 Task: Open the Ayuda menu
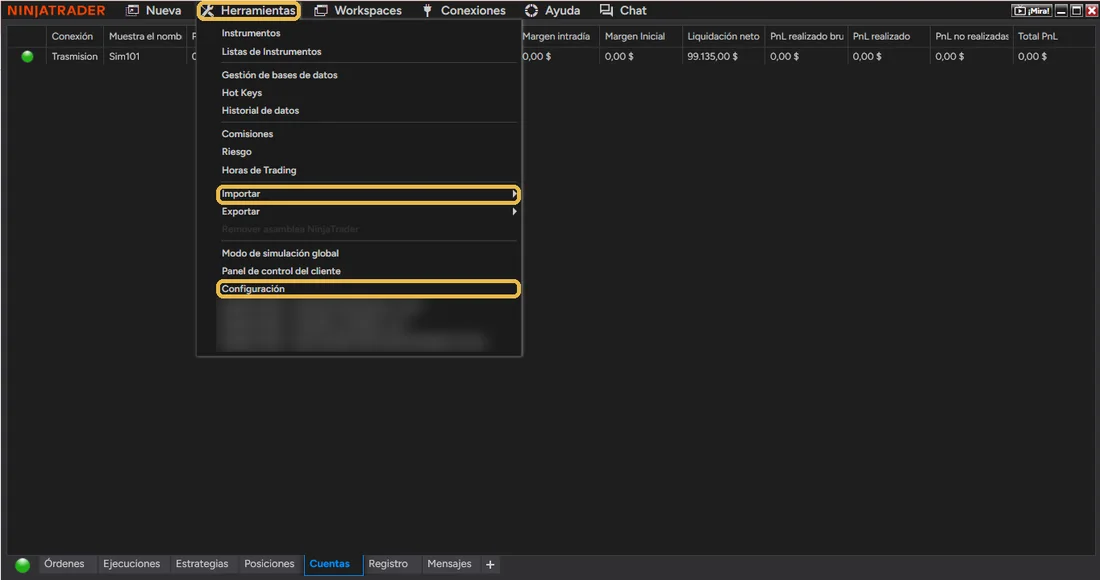(553, 11)
